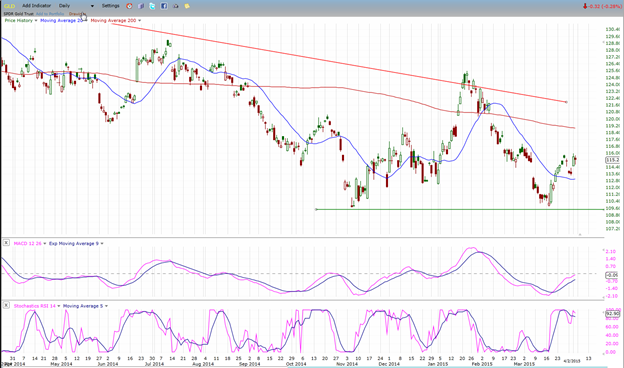Close the Stochastics RSI panel
The width and height of the screenshot is (624, 368).
6,305
